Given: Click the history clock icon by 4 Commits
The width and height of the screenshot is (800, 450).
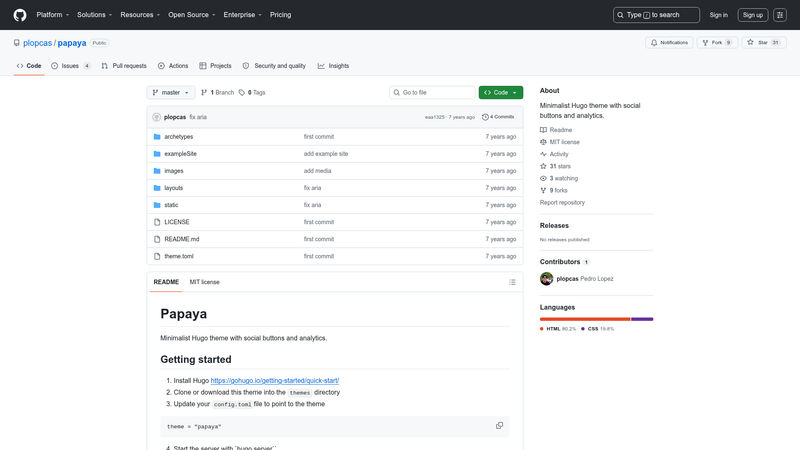Looking at the screenshot, I should [x=485, y=117].
